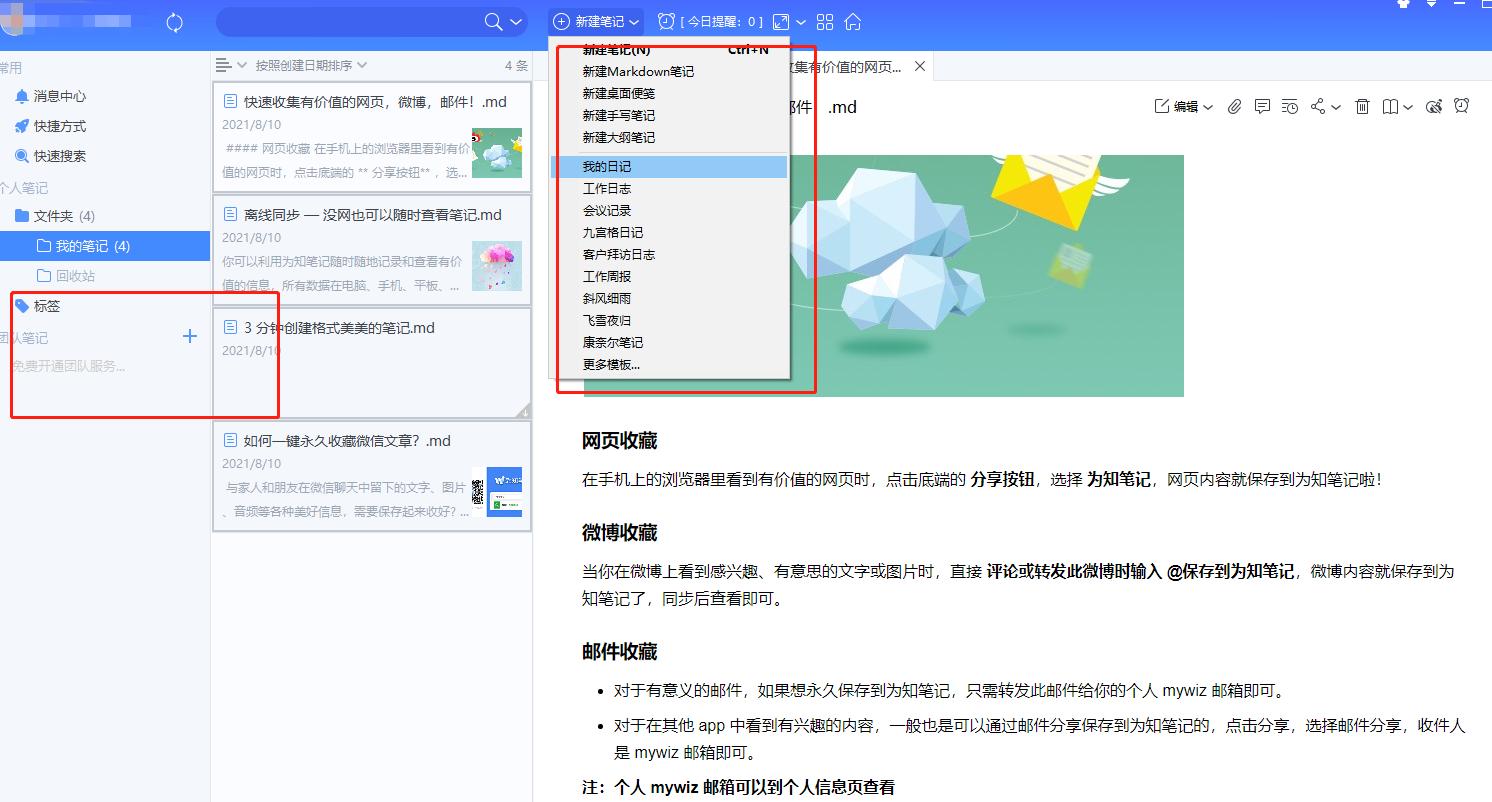
Task: Open the share options chevron next to share icon
Action: pos(1334,107)
